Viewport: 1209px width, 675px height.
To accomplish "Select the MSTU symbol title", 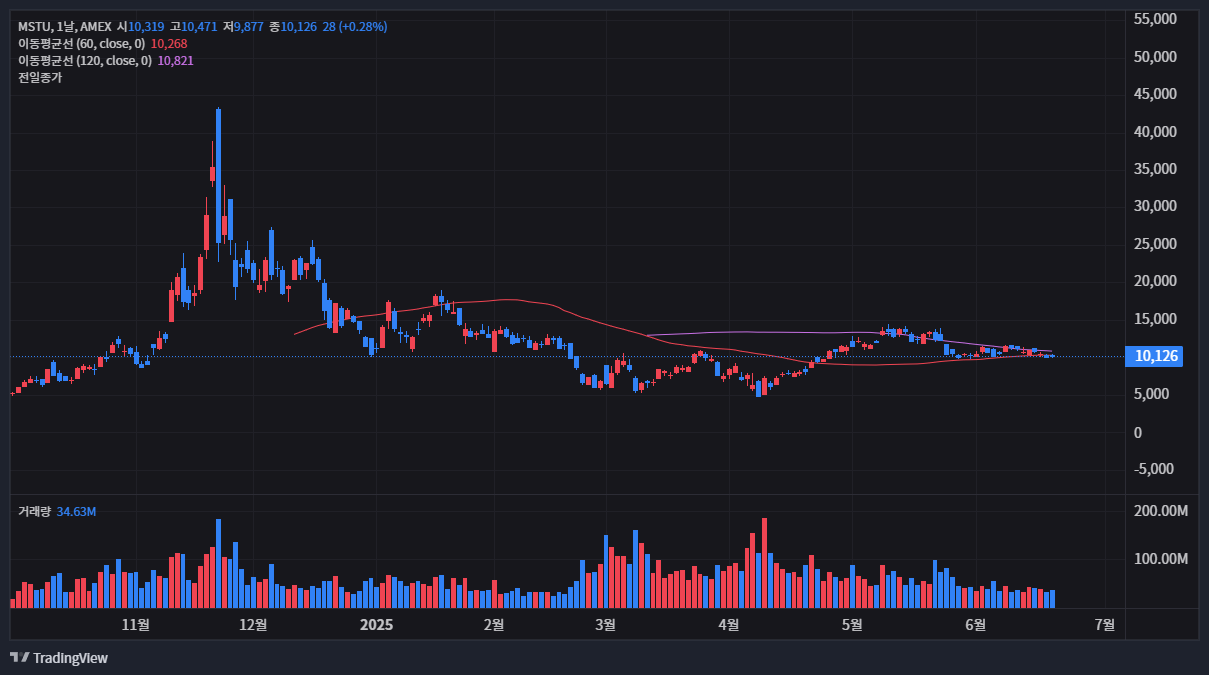I will tap(64, 27).
